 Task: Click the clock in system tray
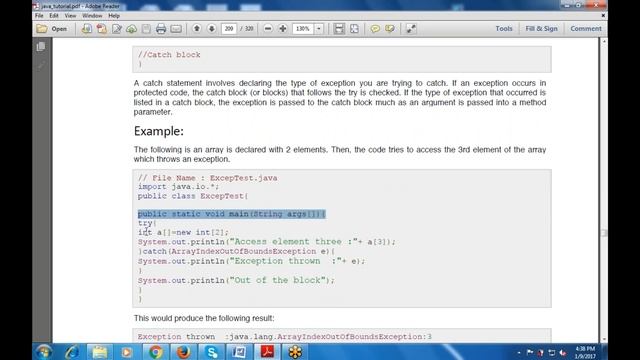[585, 352]
